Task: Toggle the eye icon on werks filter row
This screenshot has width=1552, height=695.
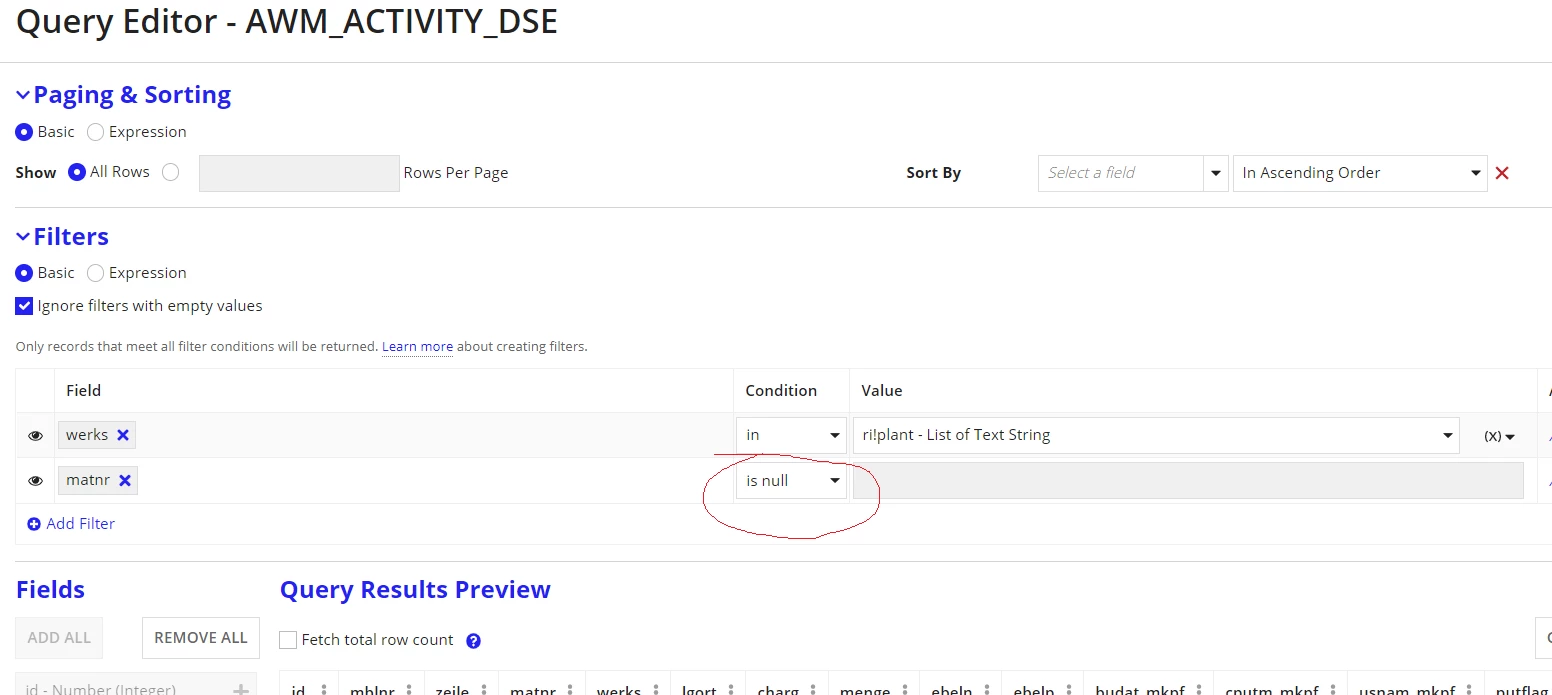Action: pyautogui.click(x=36, y=436)
